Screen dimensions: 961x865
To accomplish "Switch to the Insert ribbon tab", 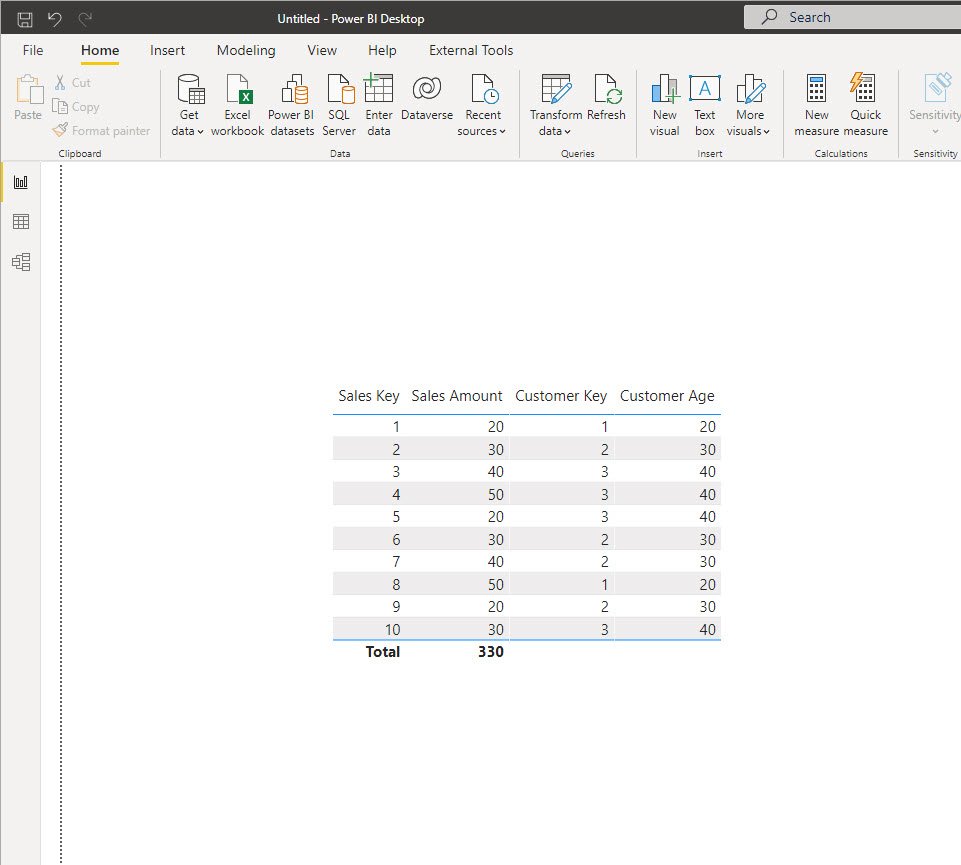I will (x=167, y=50).
